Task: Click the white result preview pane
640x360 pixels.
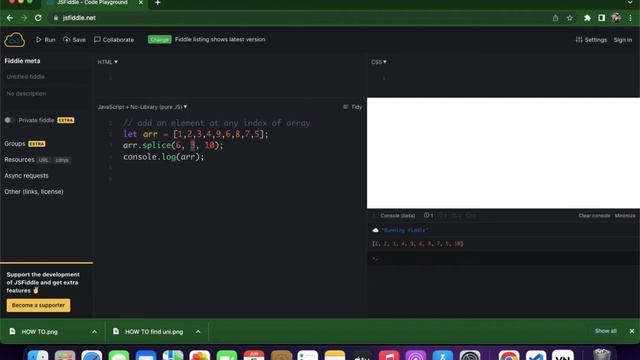Action: click(503, 153)
